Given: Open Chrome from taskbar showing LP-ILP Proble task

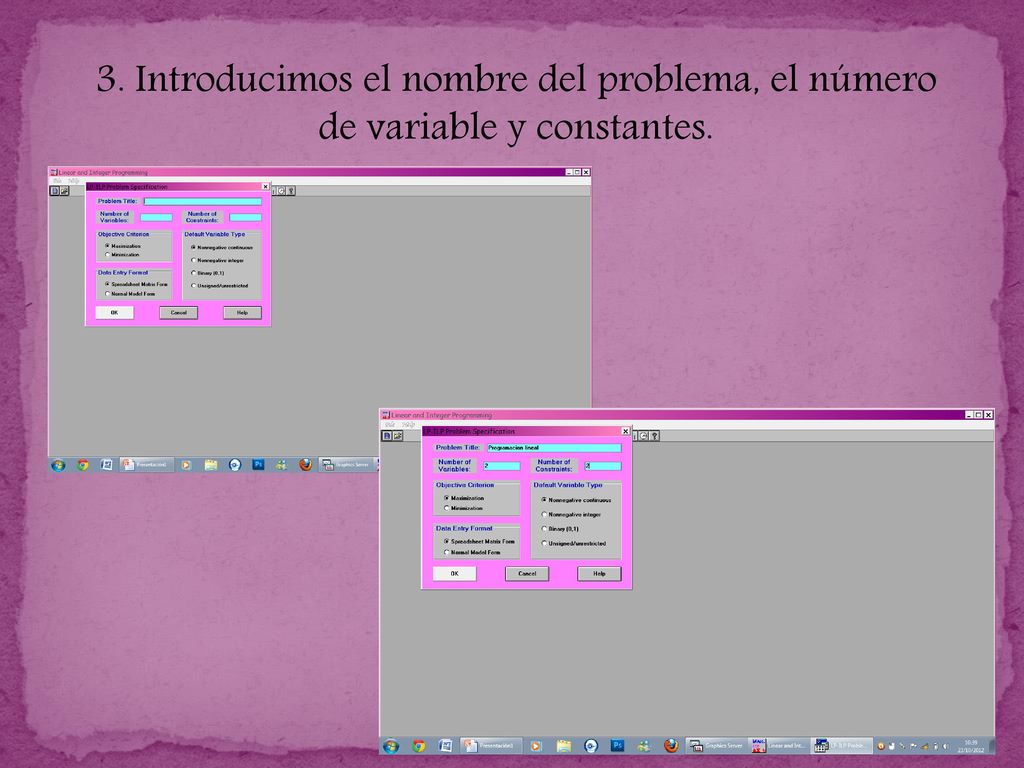Looking at the screenshot, I should click(419, 746).
